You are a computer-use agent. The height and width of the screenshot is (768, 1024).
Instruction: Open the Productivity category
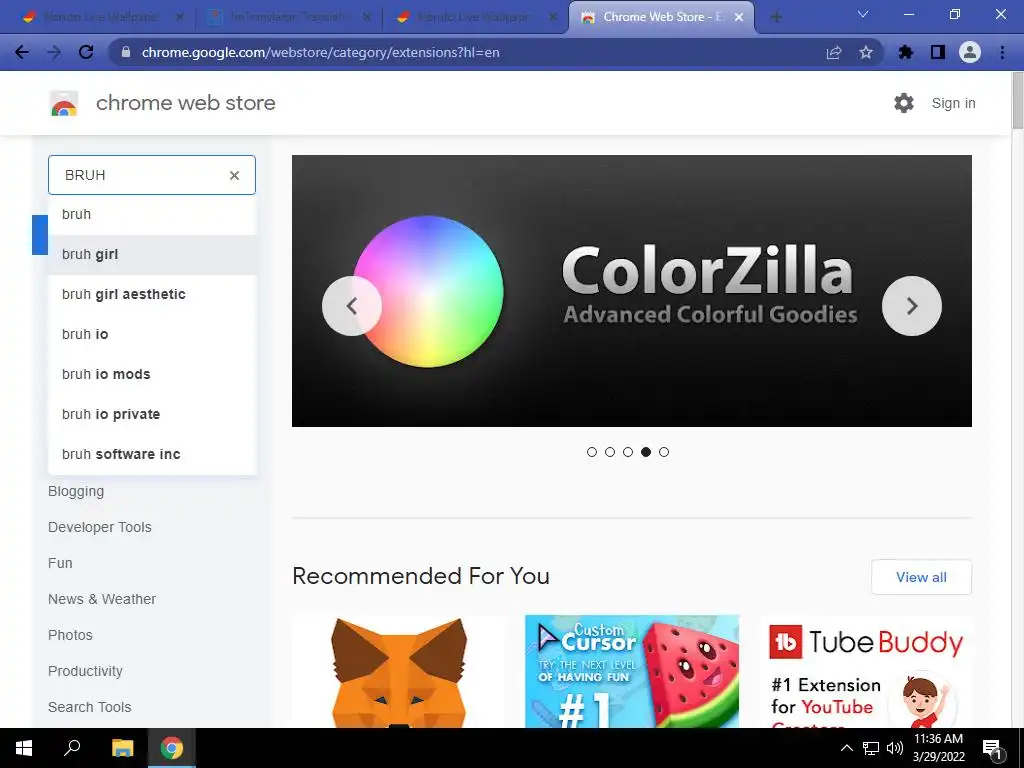click(x=85, y=671)
